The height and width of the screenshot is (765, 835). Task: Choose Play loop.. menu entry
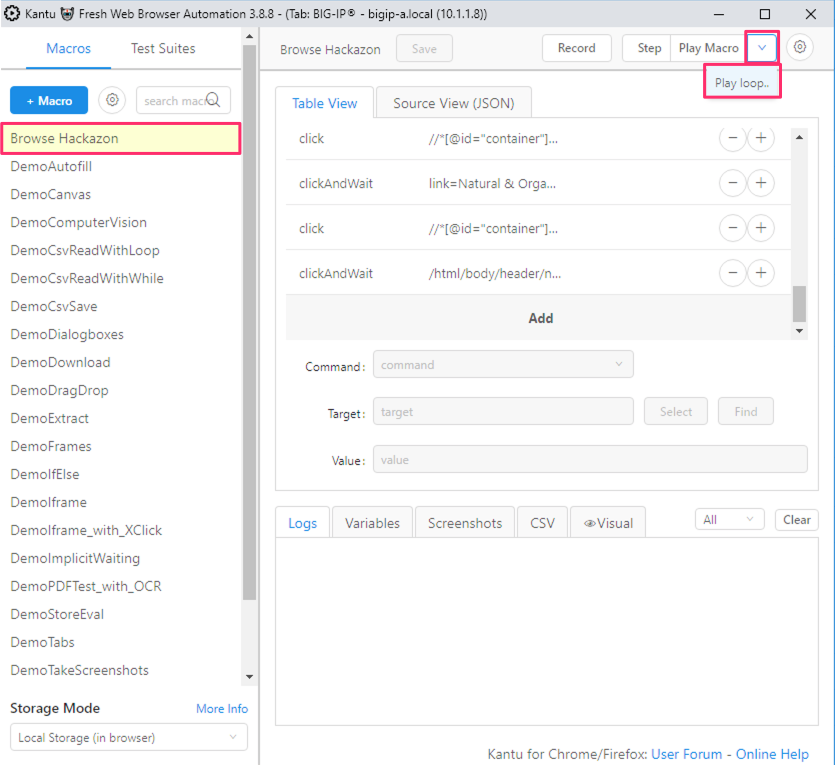click(742, 83)
